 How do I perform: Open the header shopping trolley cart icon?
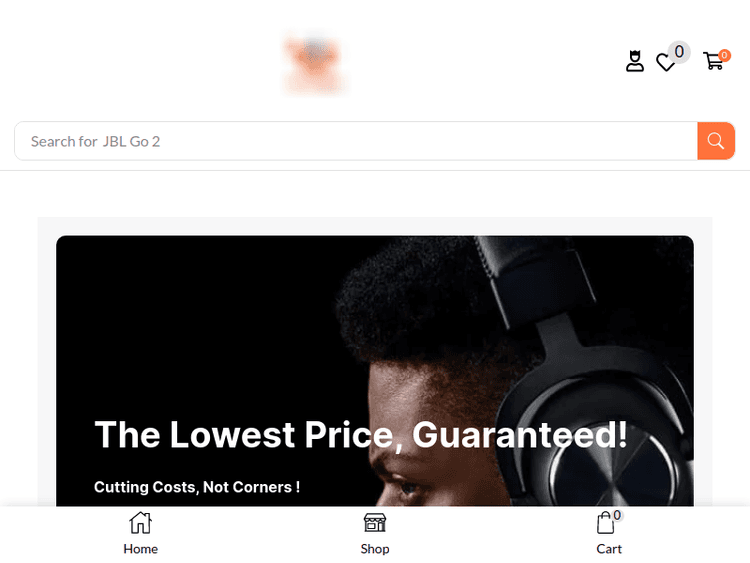click(713, 61)
